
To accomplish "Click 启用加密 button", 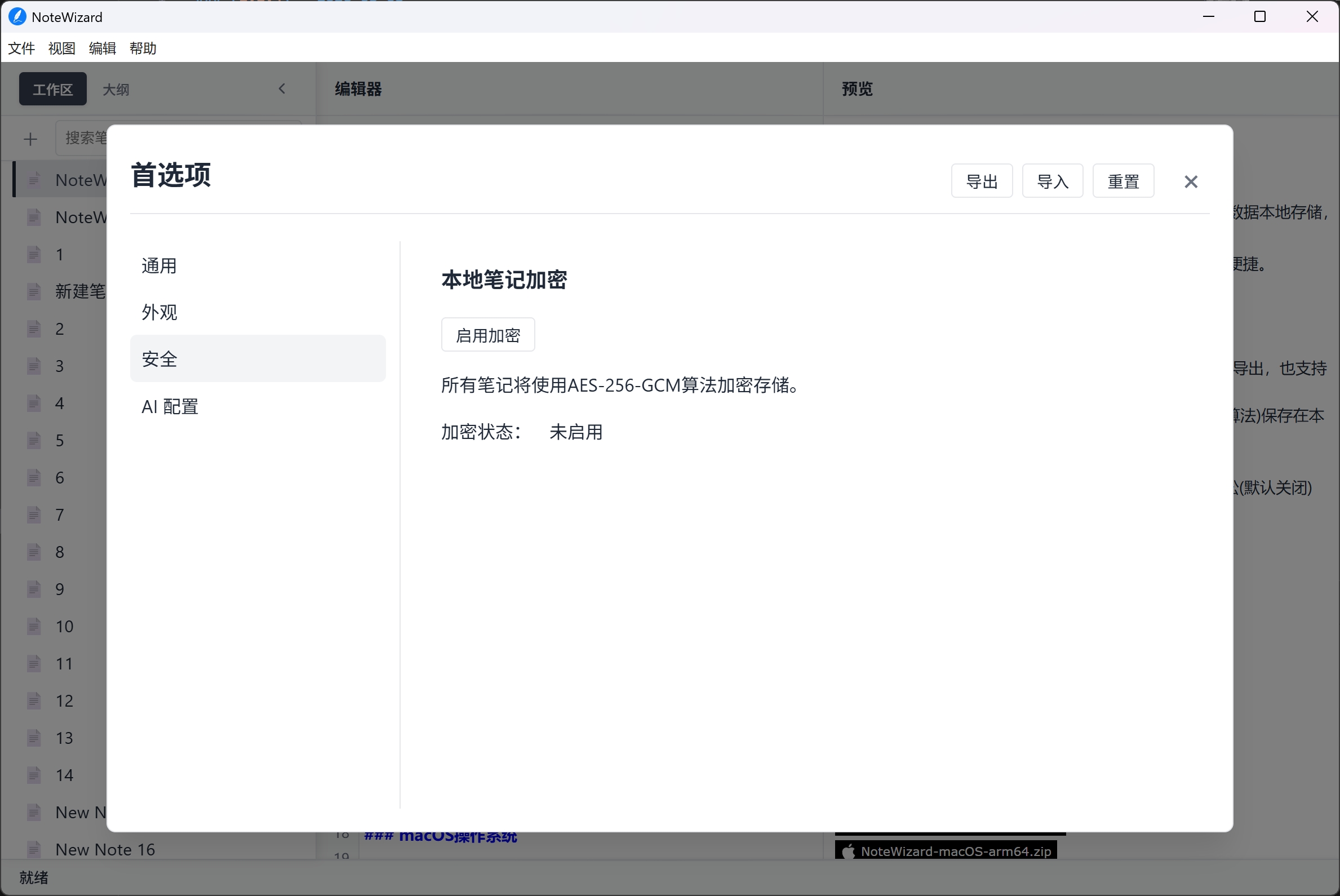I will (x=488, y=335).
